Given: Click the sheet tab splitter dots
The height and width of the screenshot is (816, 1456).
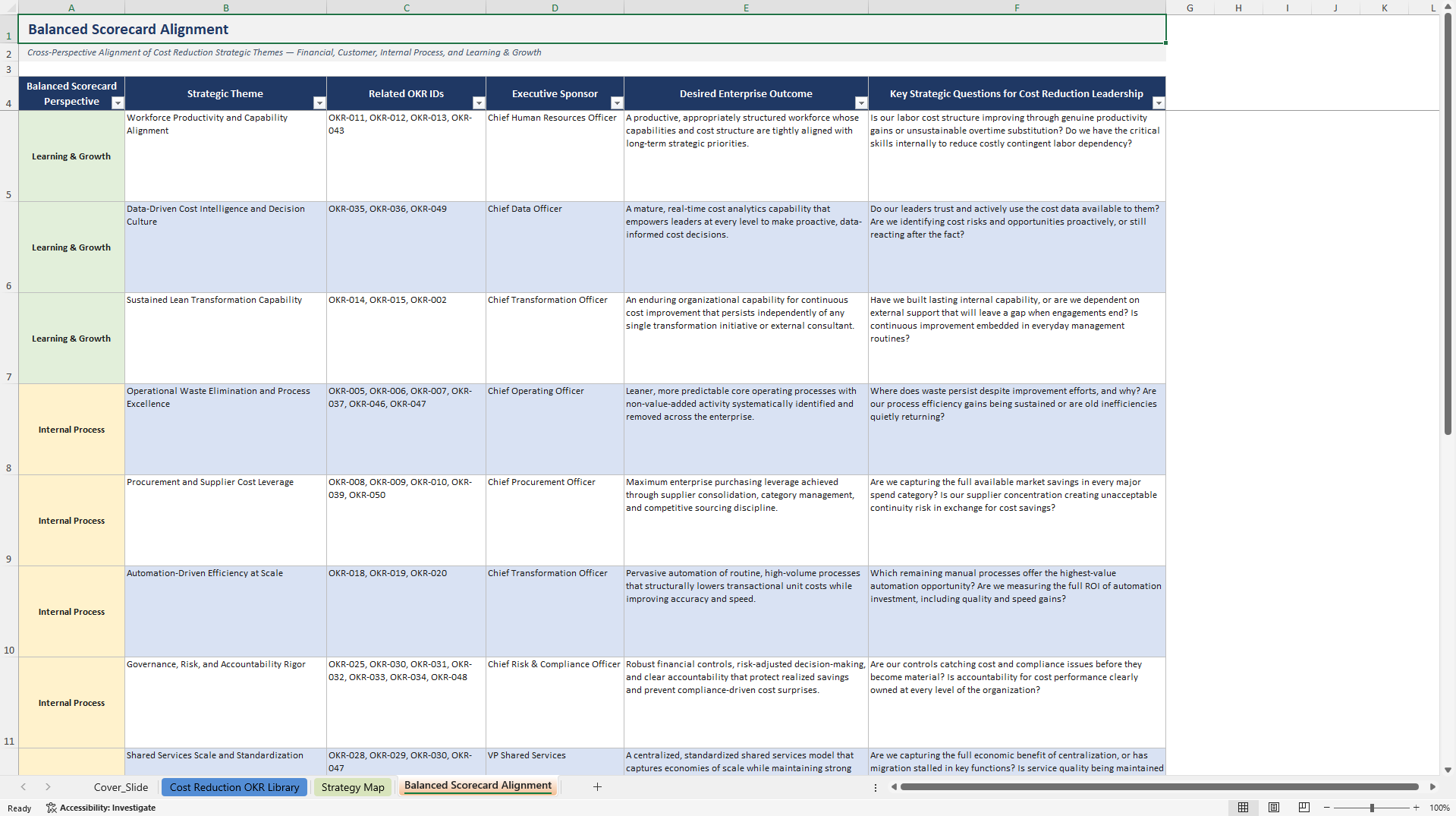Looking at the screenshot, I should [876, 787].
